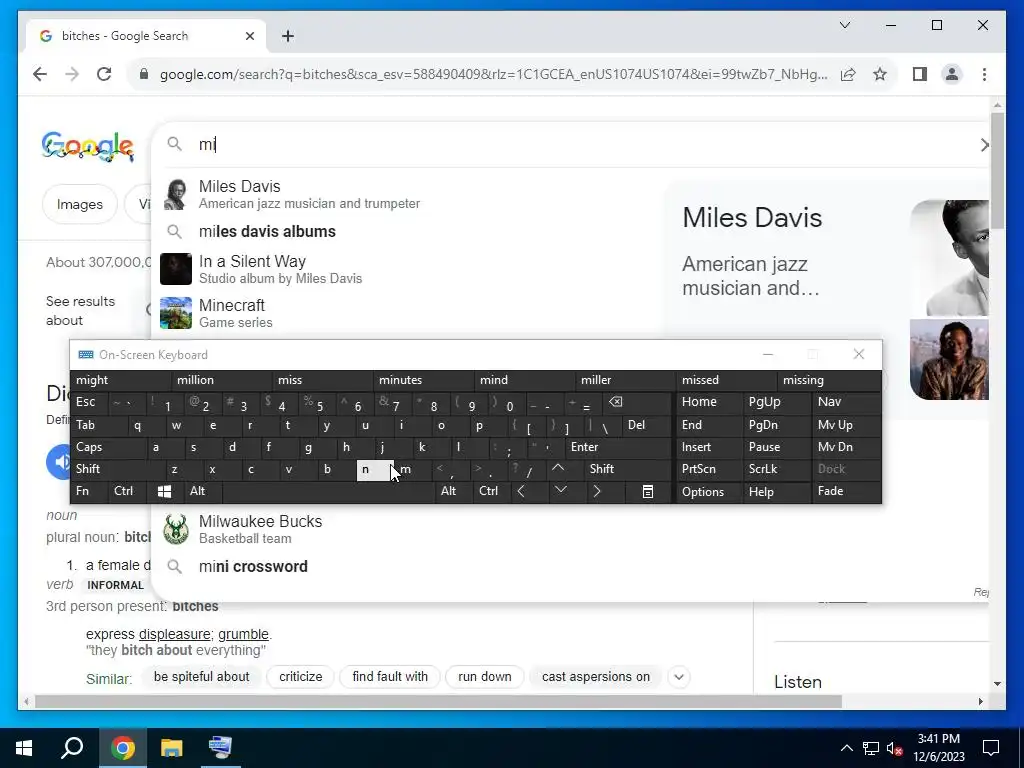Toggle the Fn key on the On-Screen Keyboard

[89, 491]
